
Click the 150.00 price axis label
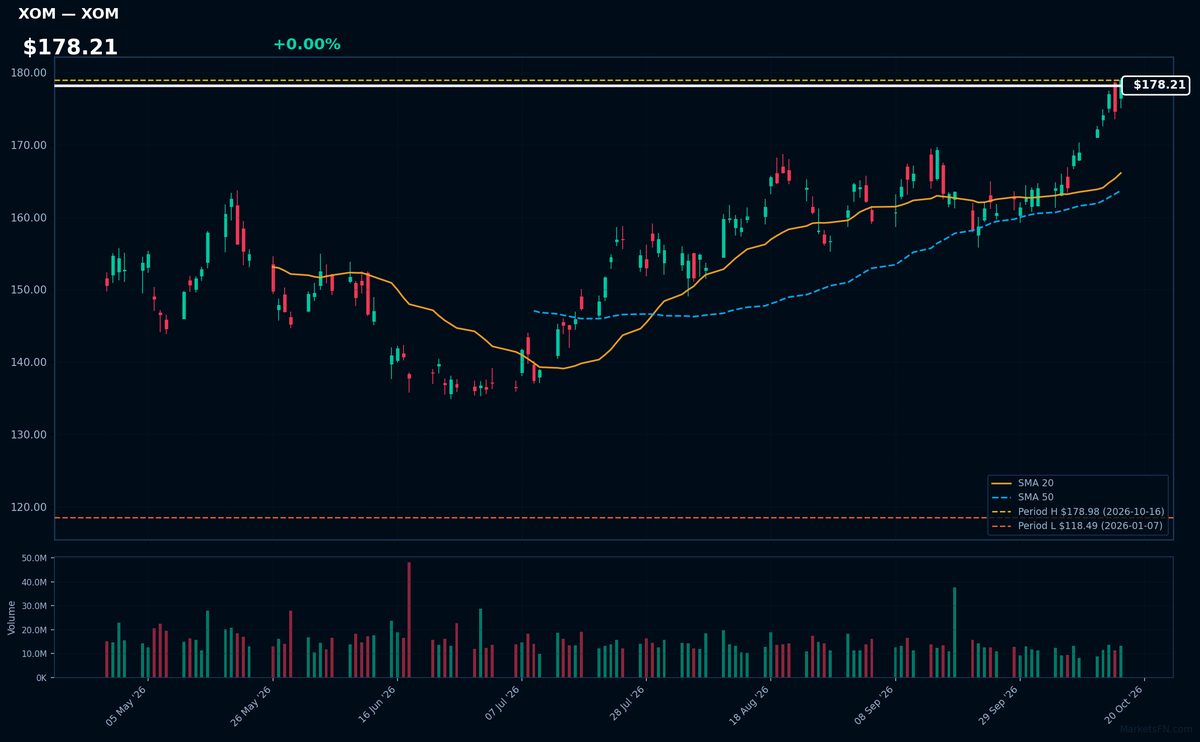pyautogui.click(x=28, y=290)
